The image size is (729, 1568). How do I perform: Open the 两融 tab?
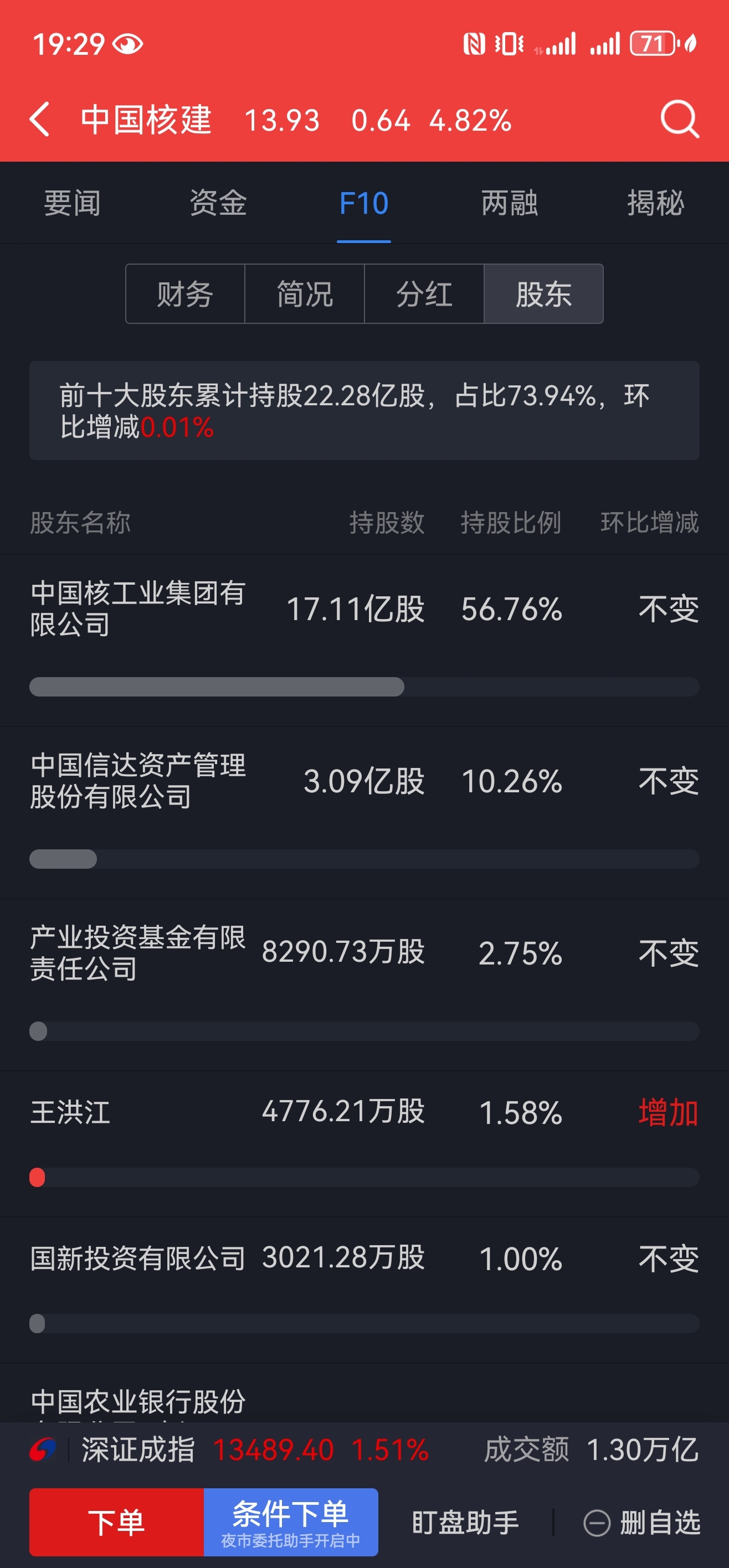[x=510, y=203]
